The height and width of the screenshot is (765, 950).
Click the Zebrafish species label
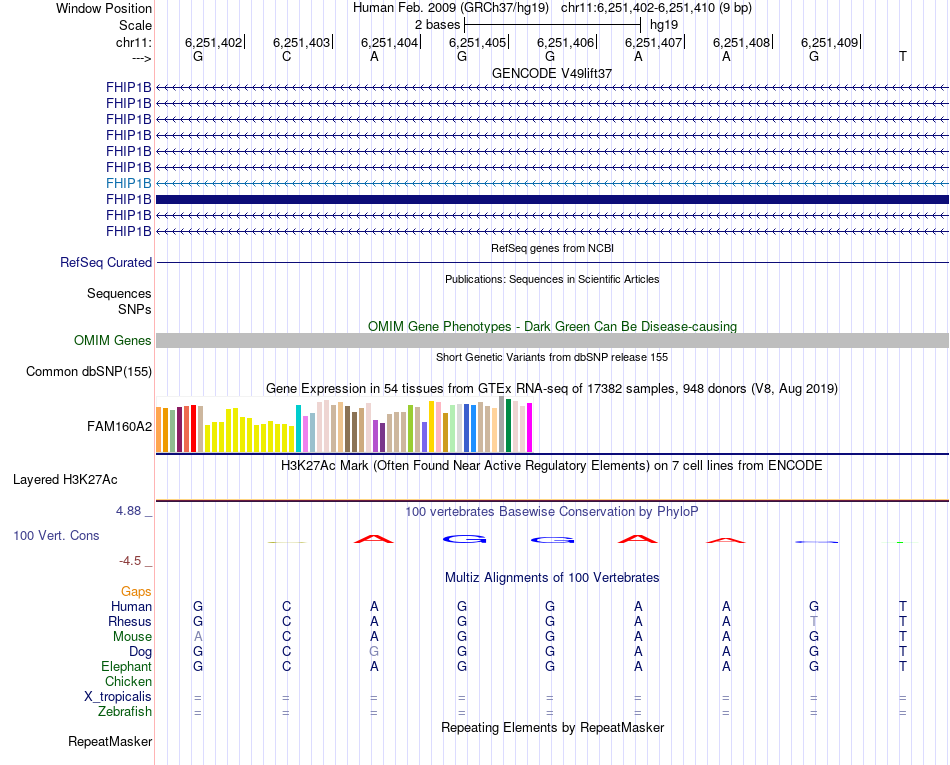point(125,711)
